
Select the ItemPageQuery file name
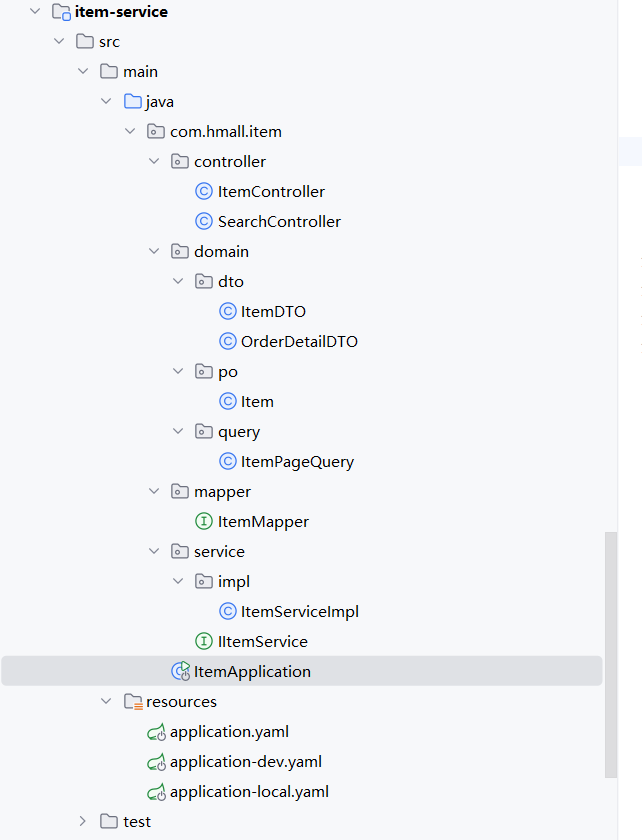click(x=297, y=462)
